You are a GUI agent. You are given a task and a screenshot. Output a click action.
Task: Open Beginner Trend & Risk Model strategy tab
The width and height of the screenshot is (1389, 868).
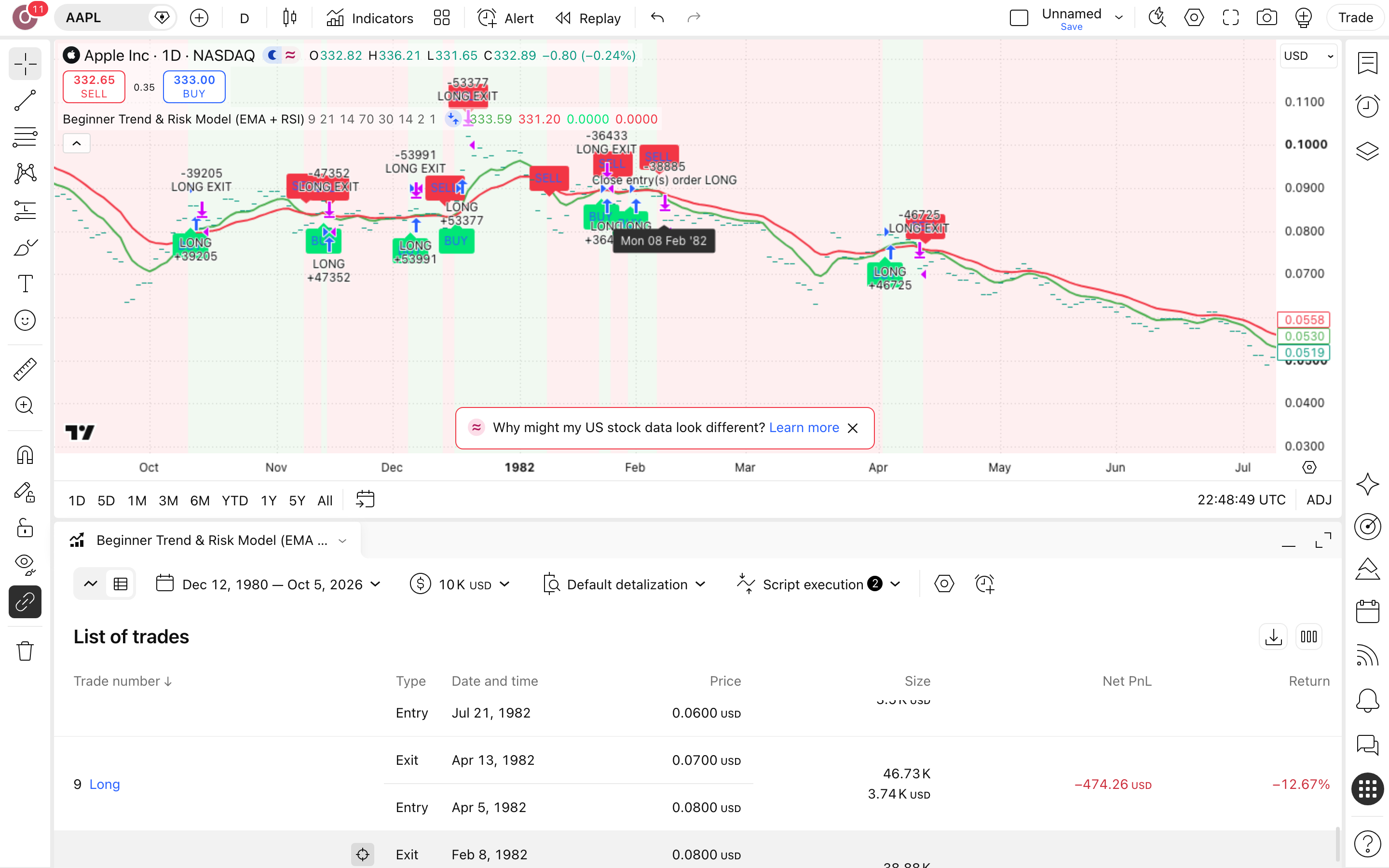[208, 540]
